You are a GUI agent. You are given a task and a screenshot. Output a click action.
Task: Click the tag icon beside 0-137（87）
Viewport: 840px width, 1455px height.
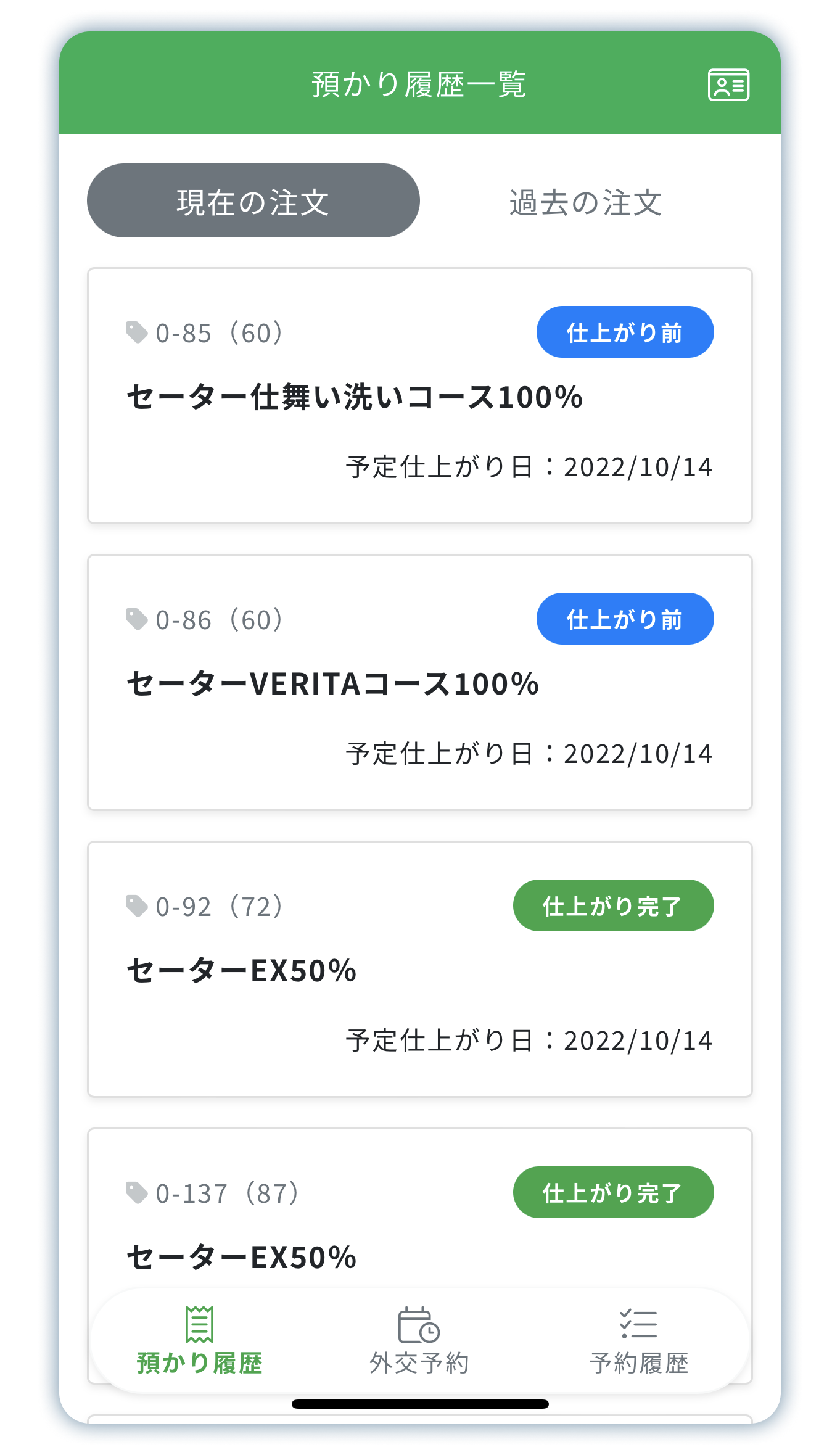(x=136, y=1193)
